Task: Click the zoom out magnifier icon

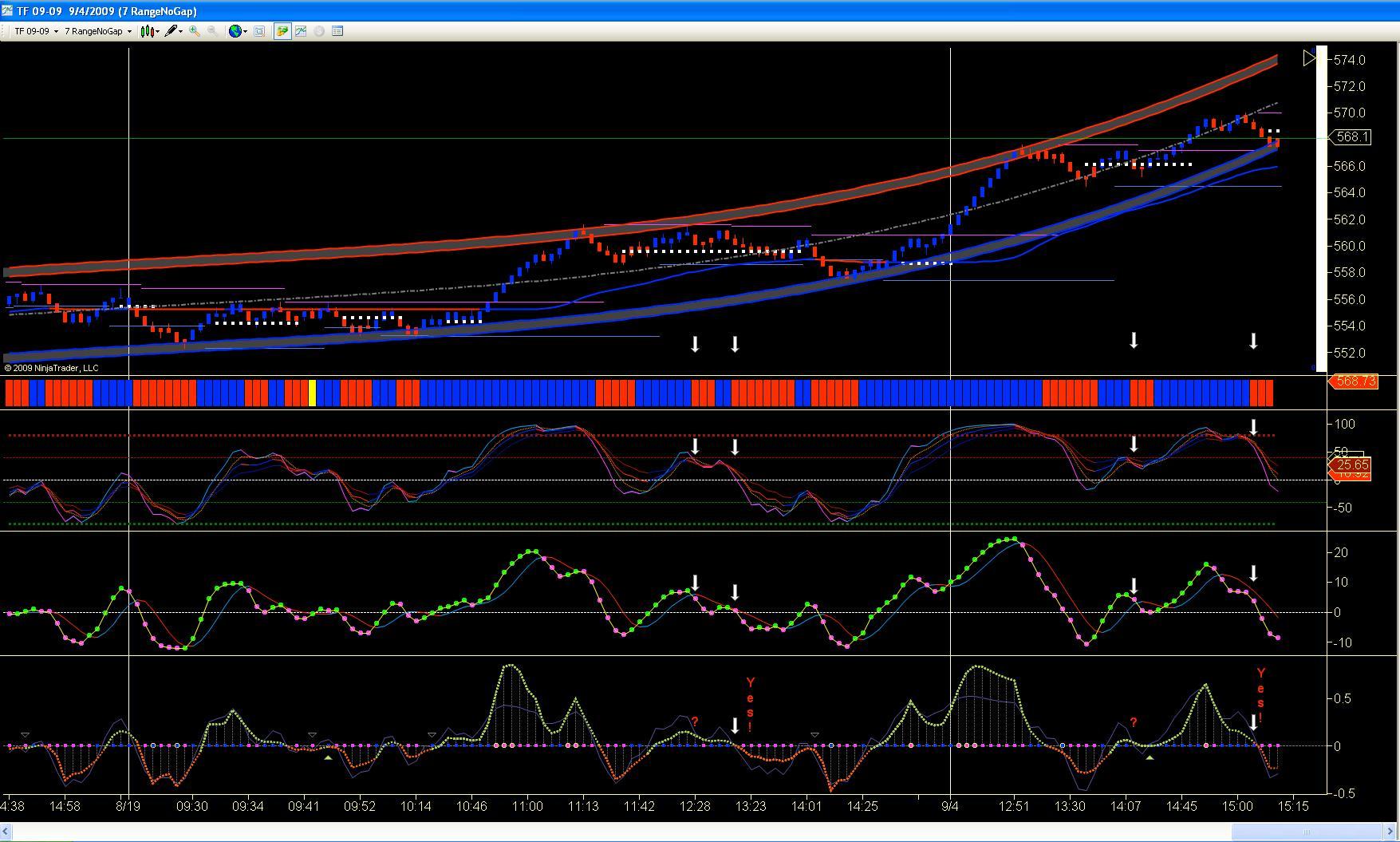Action: point(212,31)
